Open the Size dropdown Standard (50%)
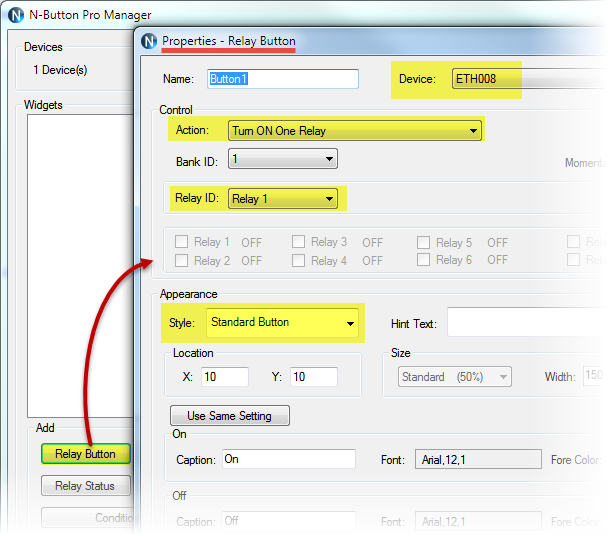 pos(454,377)
